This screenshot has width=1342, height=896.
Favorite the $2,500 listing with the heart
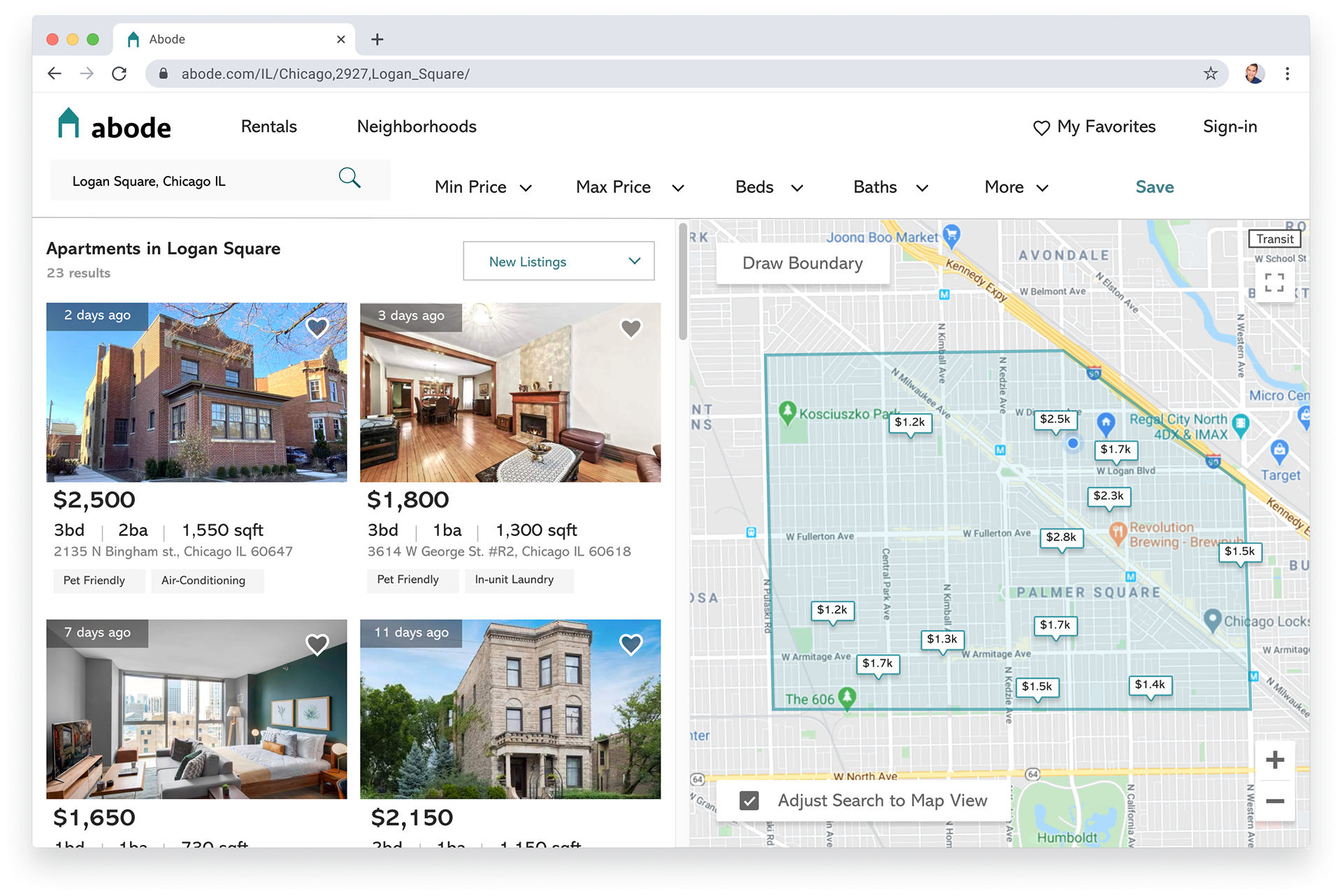pyautogui.click(x=317, y=327)
